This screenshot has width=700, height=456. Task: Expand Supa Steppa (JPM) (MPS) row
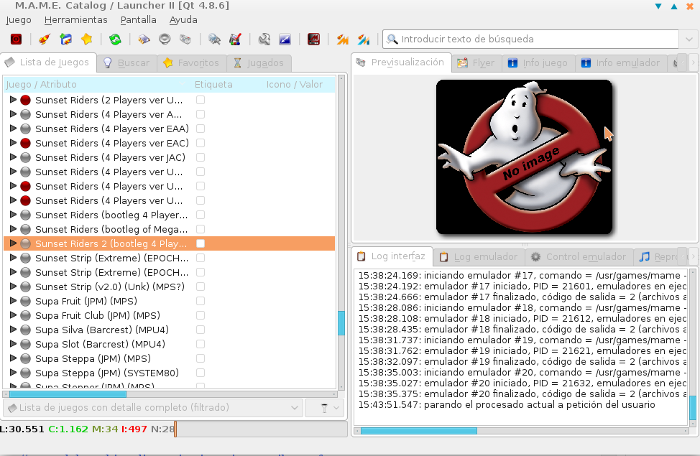[13, 358]
